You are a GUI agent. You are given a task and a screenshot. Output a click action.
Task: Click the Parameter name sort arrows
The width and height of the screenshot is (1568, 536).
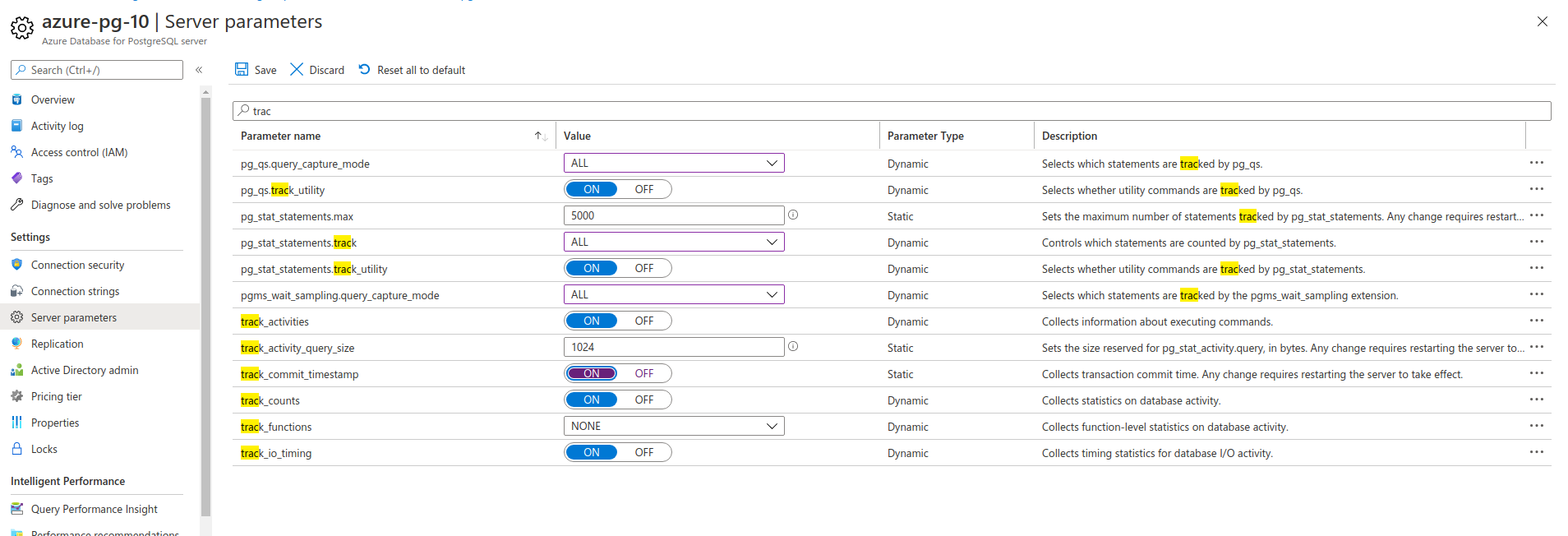(x=540, y=136)
